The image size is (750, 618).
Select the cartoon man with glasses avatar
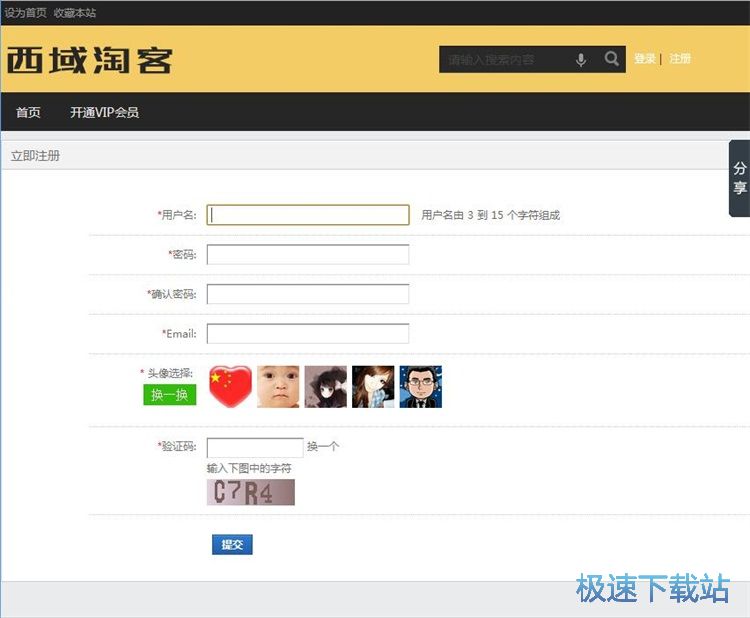(x=421, y=387)
